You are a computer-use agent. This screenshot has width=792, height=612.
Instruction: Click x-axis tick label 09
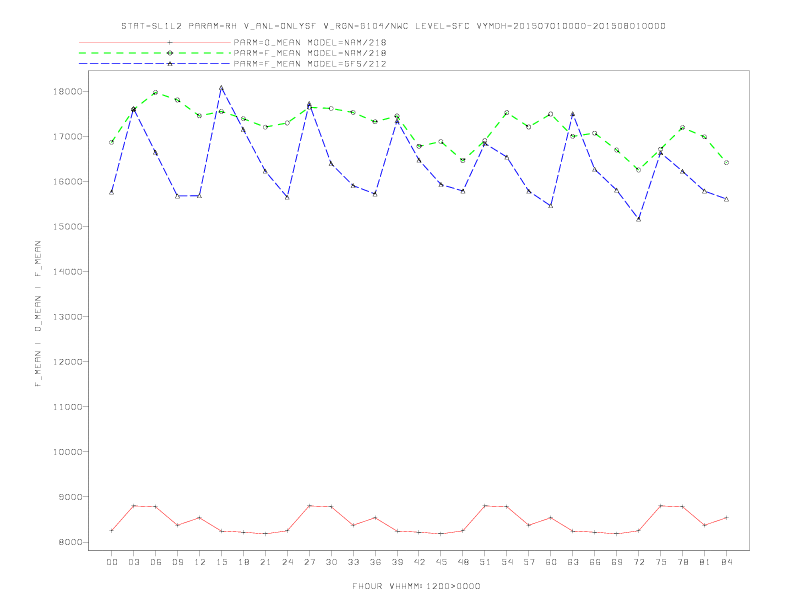[177, 562]
